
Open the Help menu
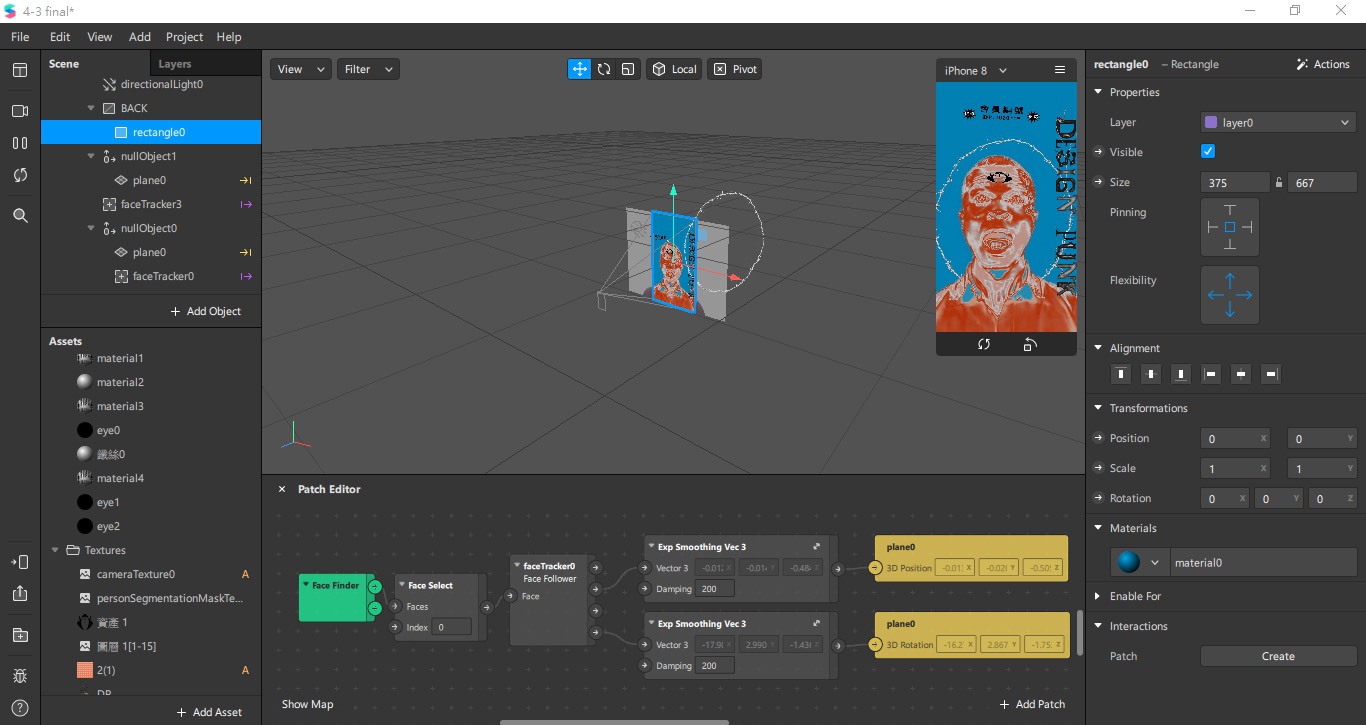(x=229, y=37)
